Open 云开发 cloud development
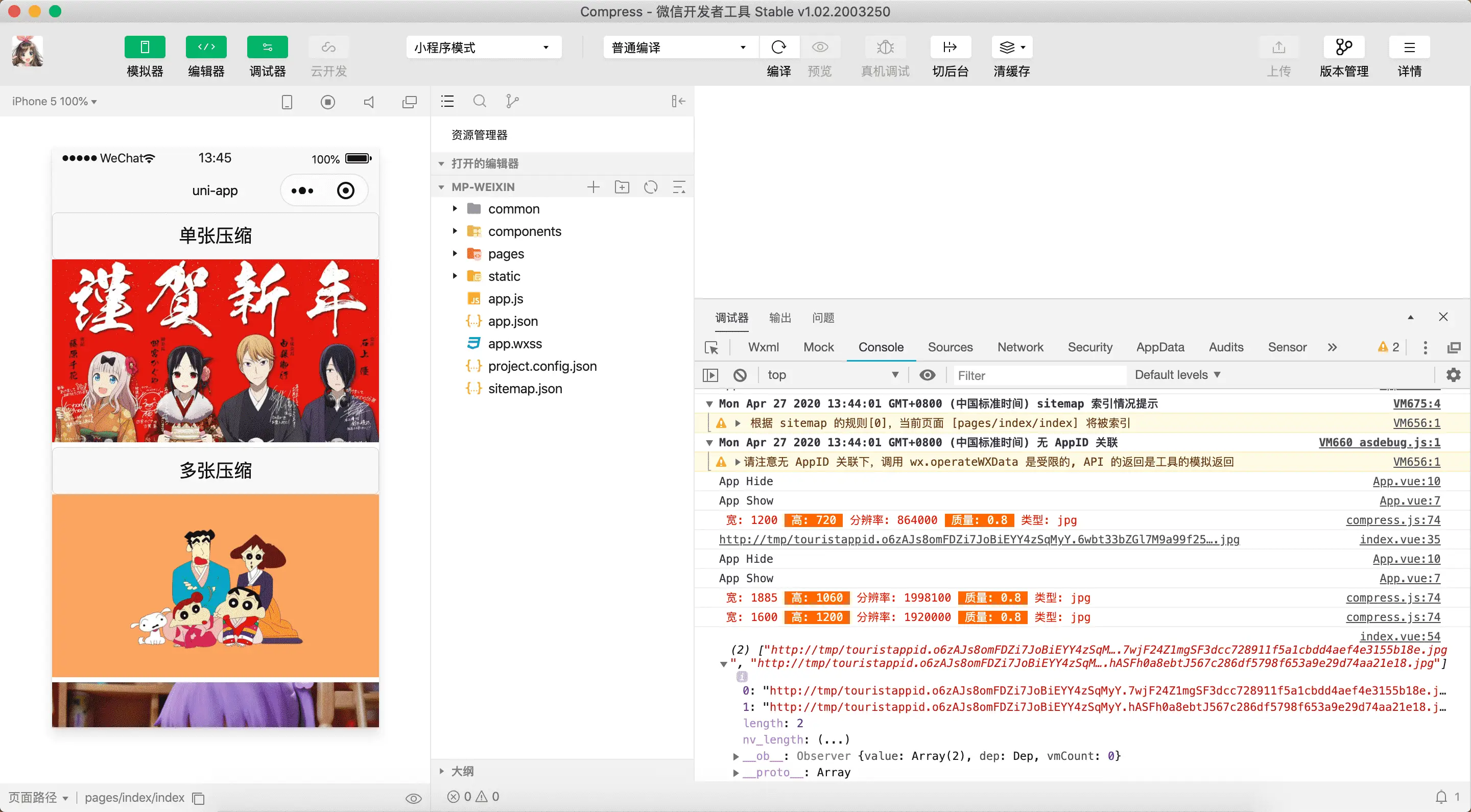 pyautogui.click(x=328, y=47)
